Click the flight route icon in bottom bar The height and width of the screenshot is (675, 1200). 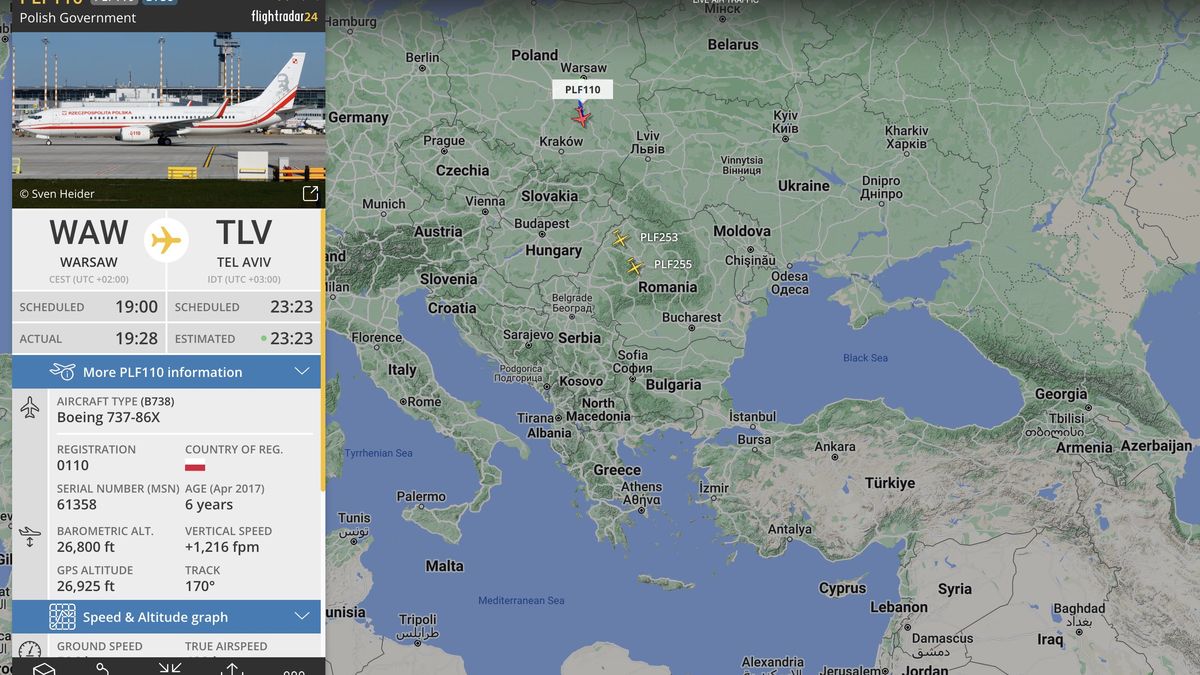click(x=103, y=669)
